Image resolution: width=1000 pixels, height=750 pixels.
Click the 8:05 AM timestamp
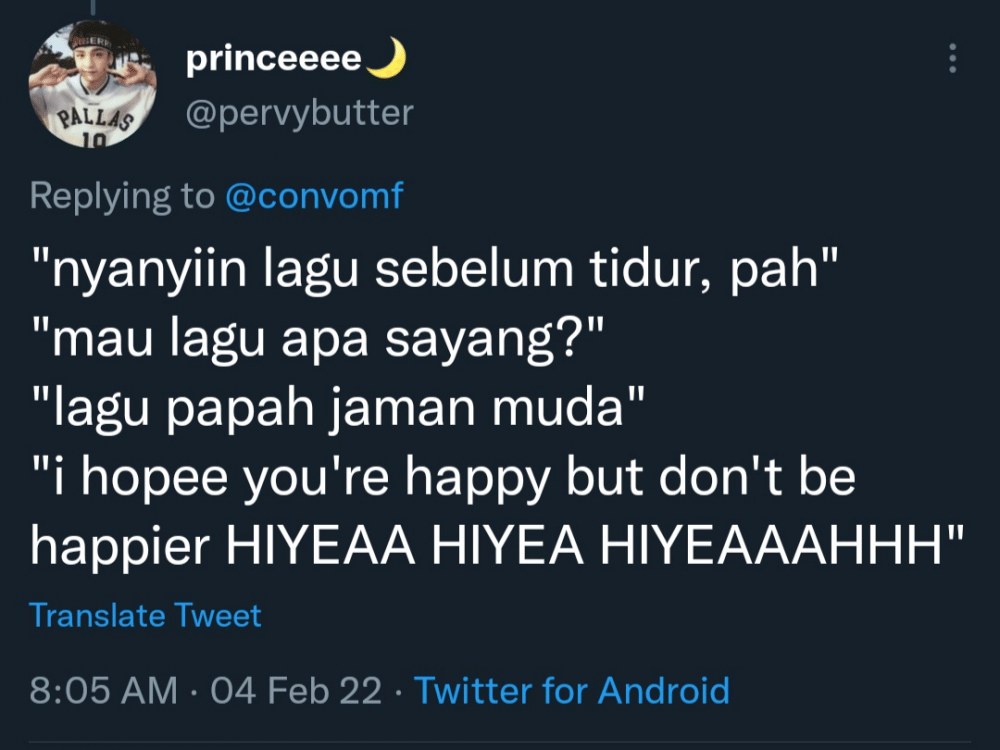[104, 690]
